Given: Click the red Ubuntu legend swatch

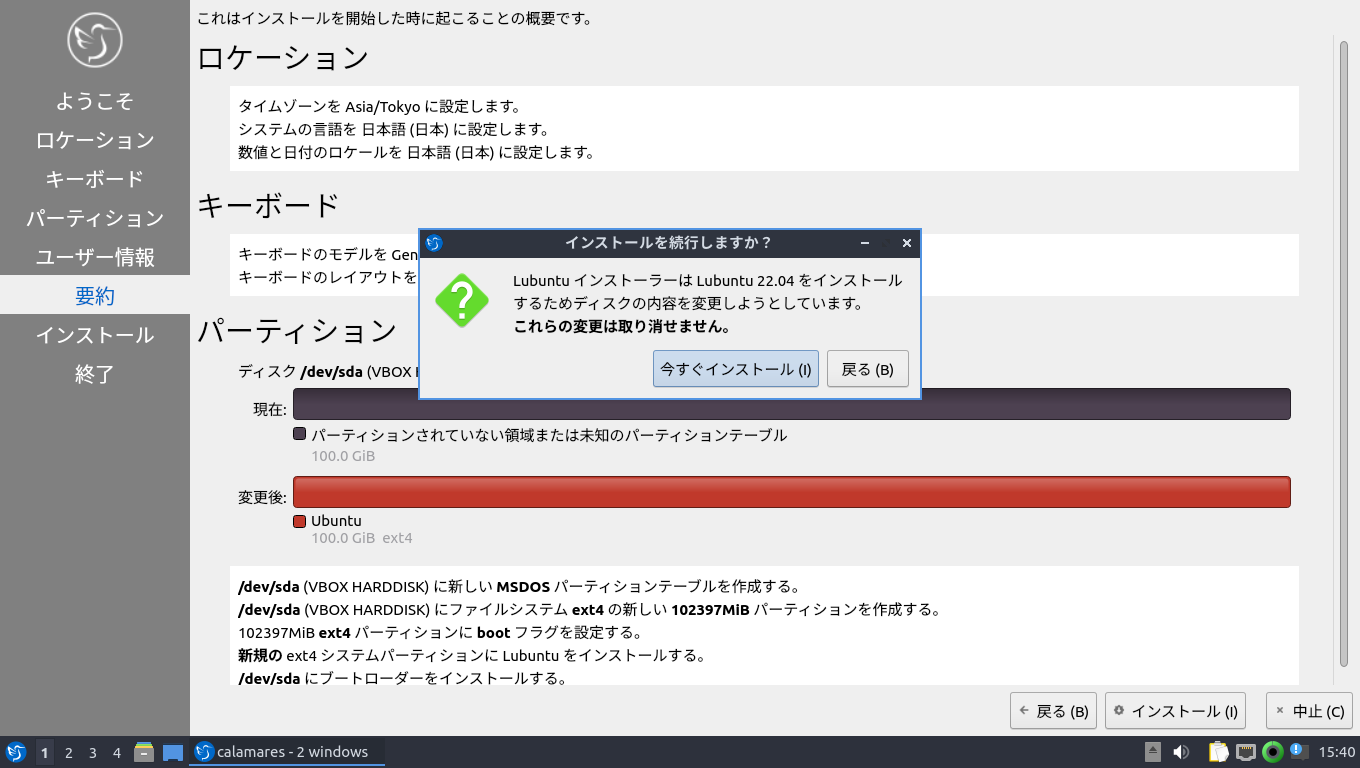Looking at the screenshot, I should 299,521.
